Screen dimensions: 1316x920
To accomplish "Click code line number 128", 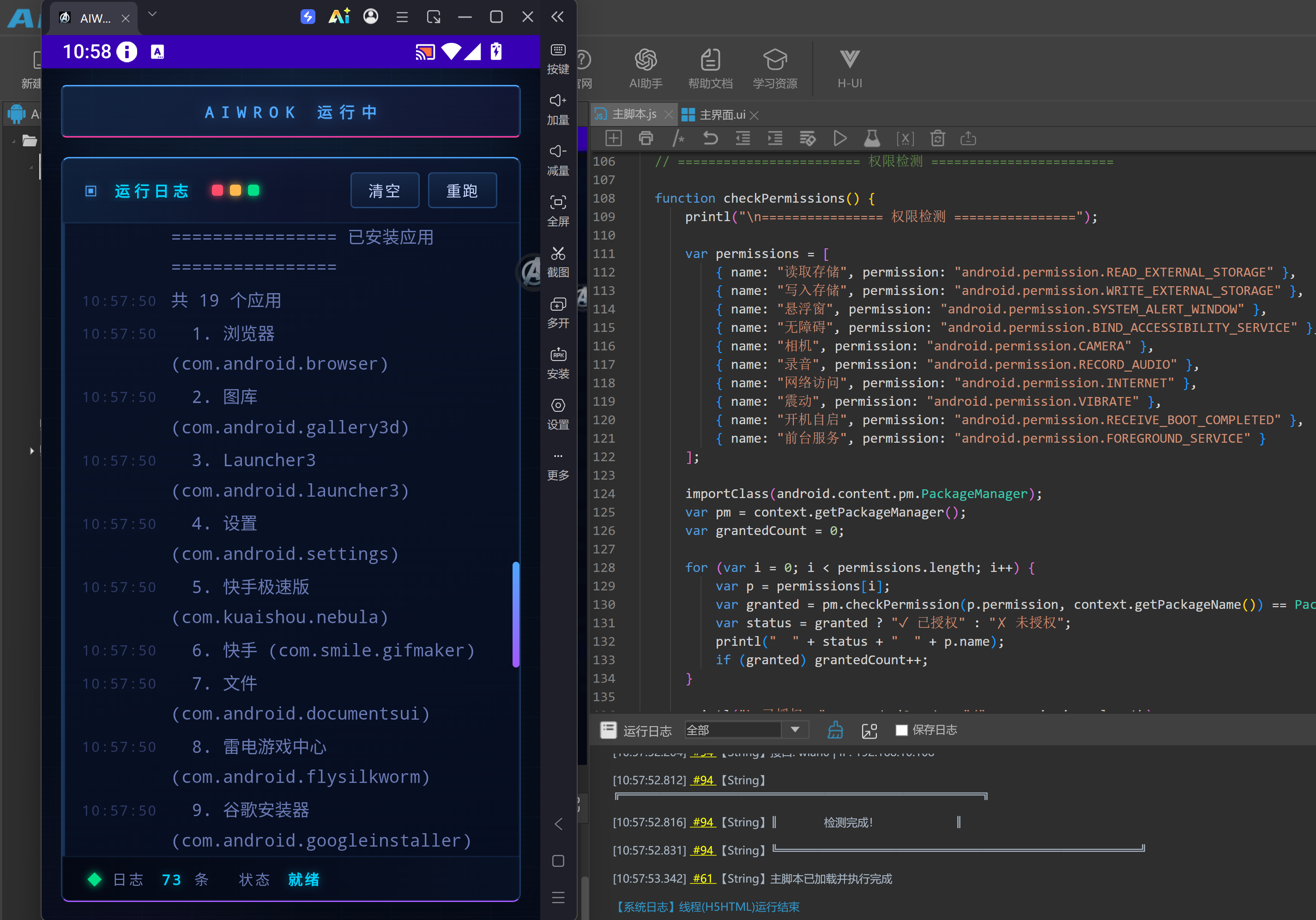I will tap(604, 568).
